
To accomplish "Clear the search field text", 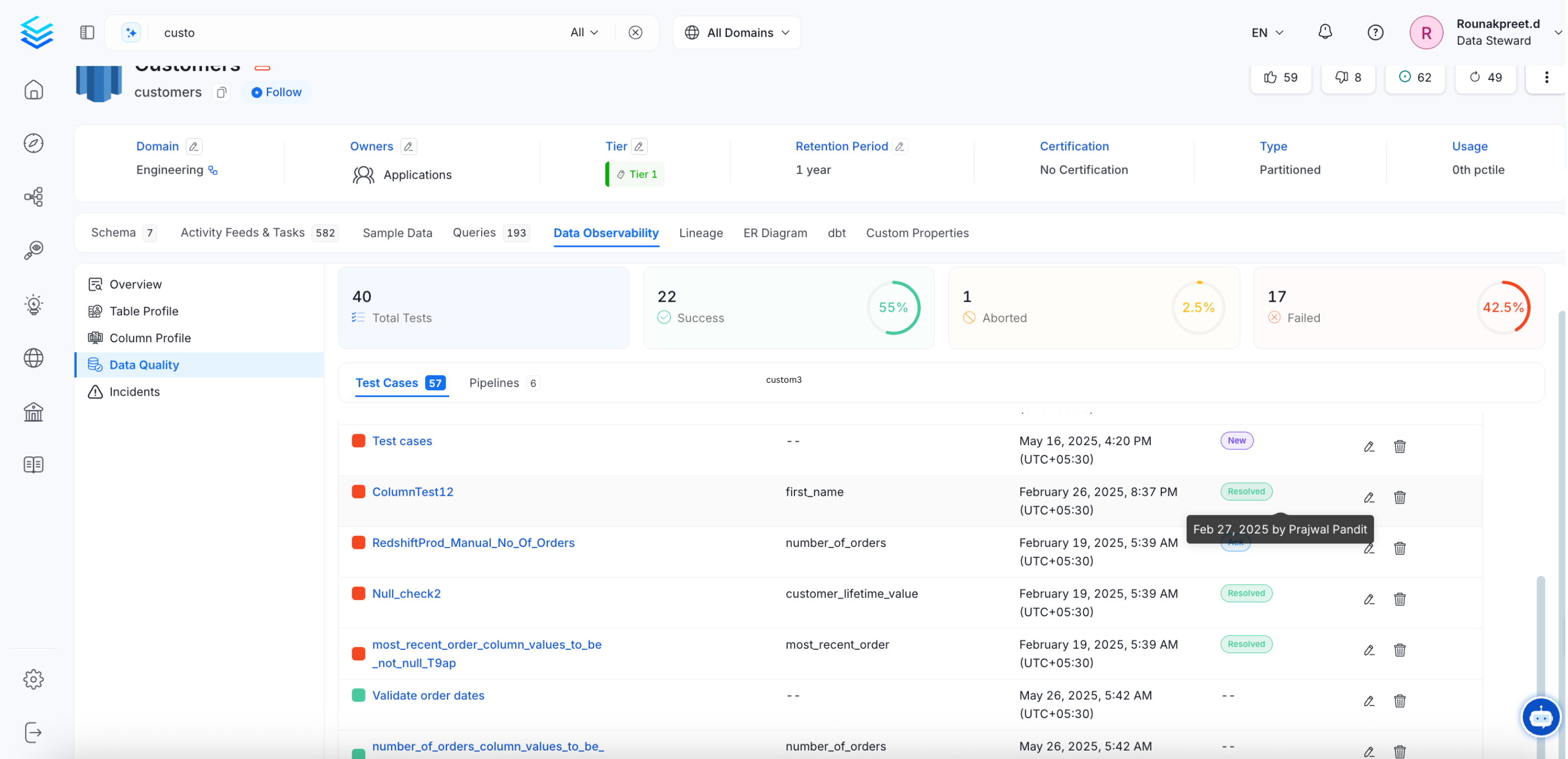I will (x=635, y=33).
